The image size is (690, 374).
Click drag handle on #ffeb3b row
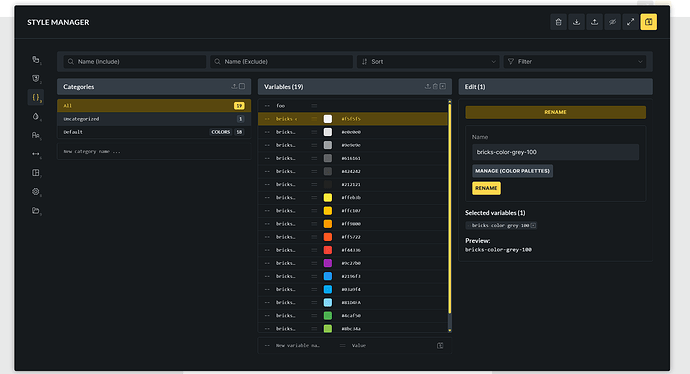[x=314, y=198]
